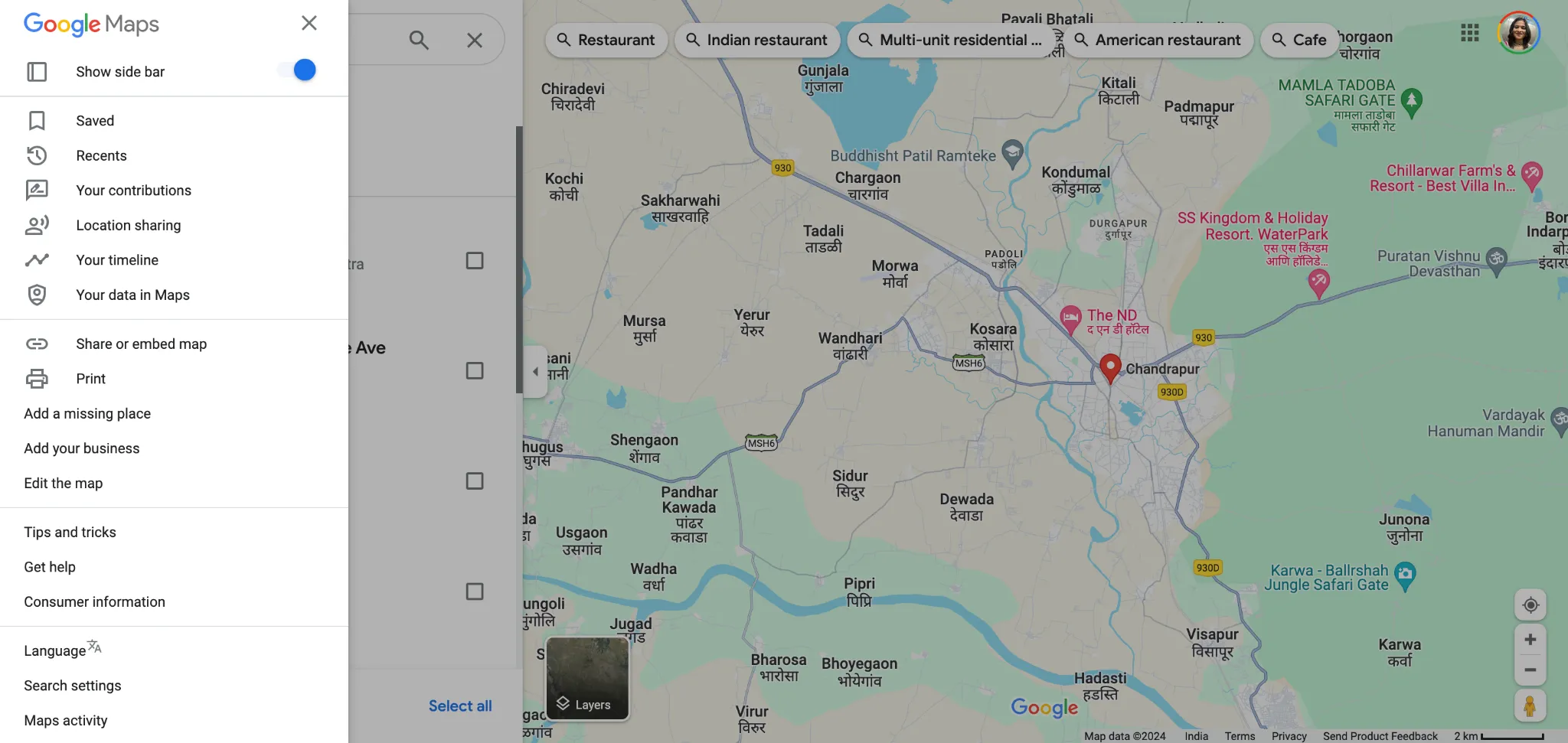Open the Saved bookmark icon
Image resolution: width=1568 pixels, height=743 pixels.
pyautogui.click(x=37, y=121)
